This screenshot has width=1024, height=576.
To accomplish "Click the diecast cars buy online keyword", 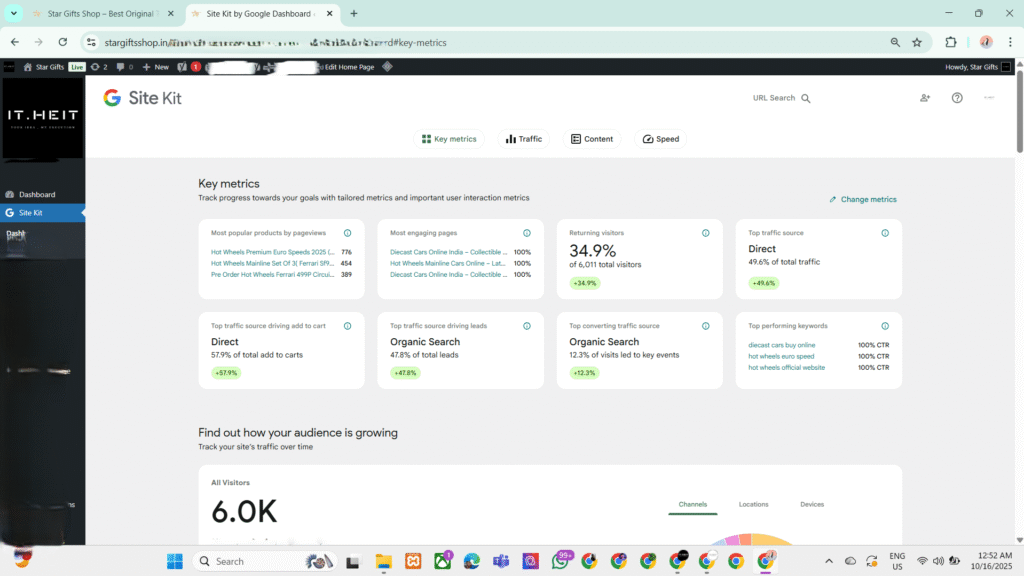I will coord(782,345).
